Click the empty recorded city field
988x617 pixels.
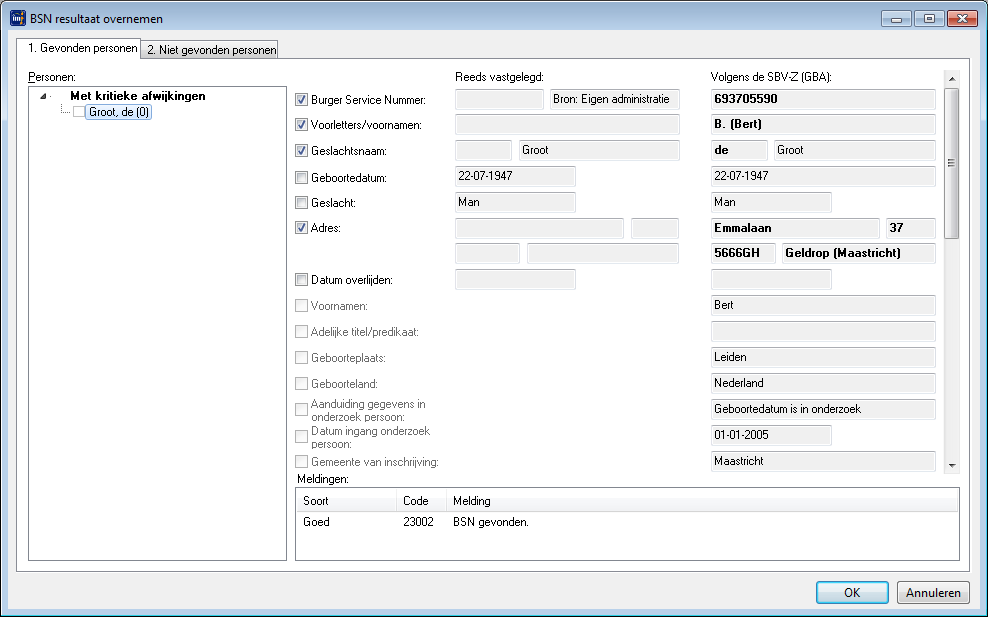tap(603, 253)
